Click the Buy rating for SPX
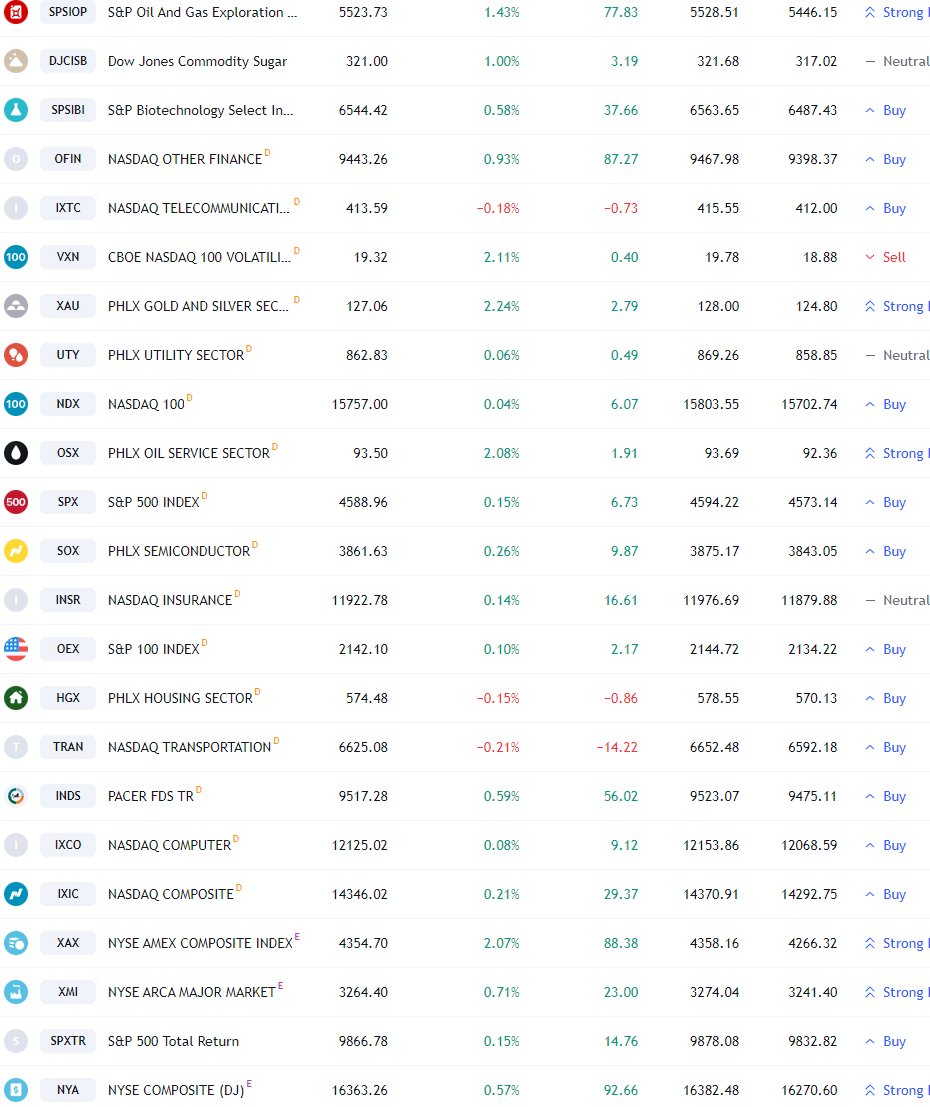Viewport: 930px width, 1107px height. [x=886, y=502]
